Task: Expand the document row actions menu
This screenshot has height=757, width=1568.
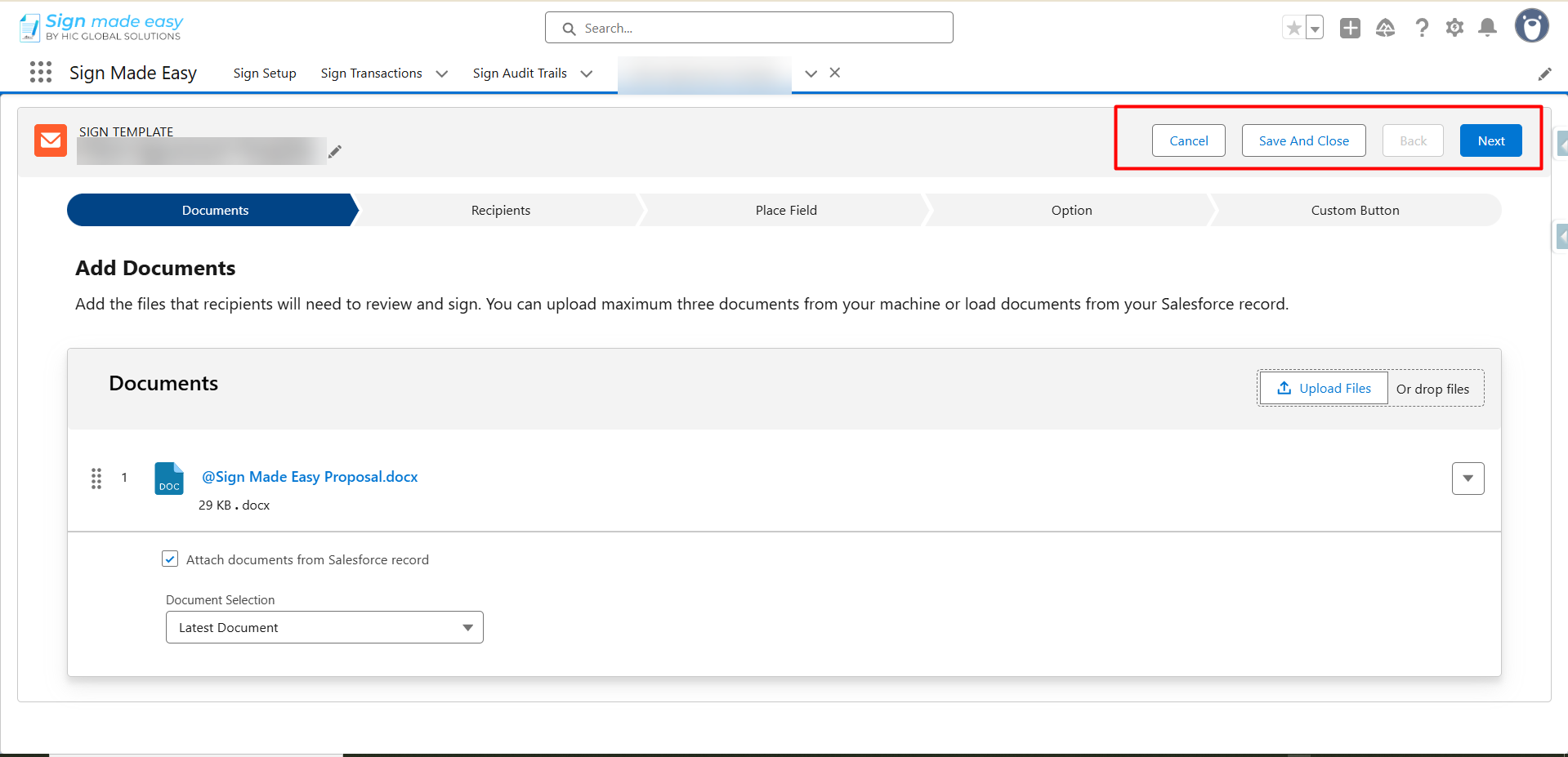Action: [1467, 479]
